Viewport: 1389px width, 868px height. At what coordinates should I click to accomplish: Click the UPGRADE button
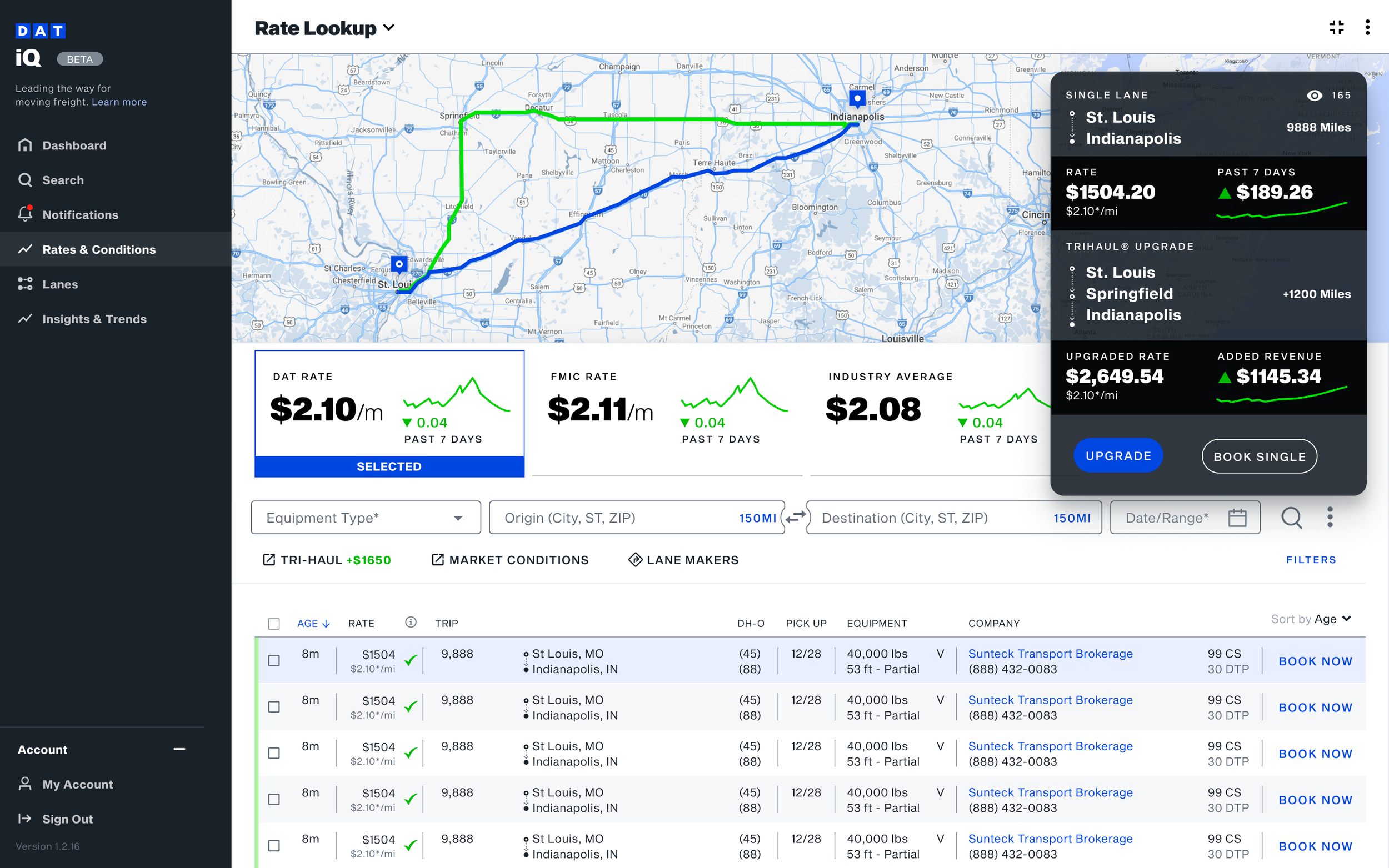(x=1118, y=455)
